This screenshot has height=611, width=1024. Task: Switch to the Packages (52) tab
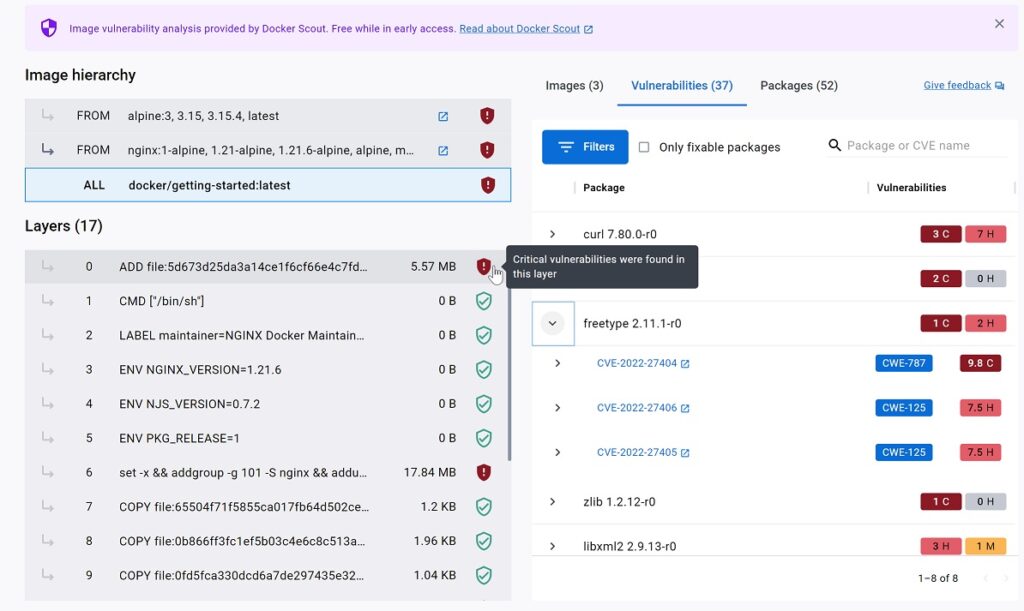point(799,86)
